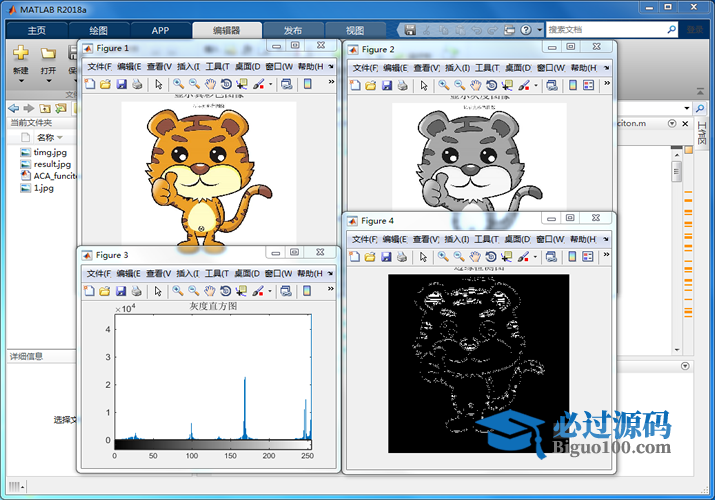Activate Zoom Out tool in Figure 3
This screenshot has width=715, height=500.
point(194,291)
